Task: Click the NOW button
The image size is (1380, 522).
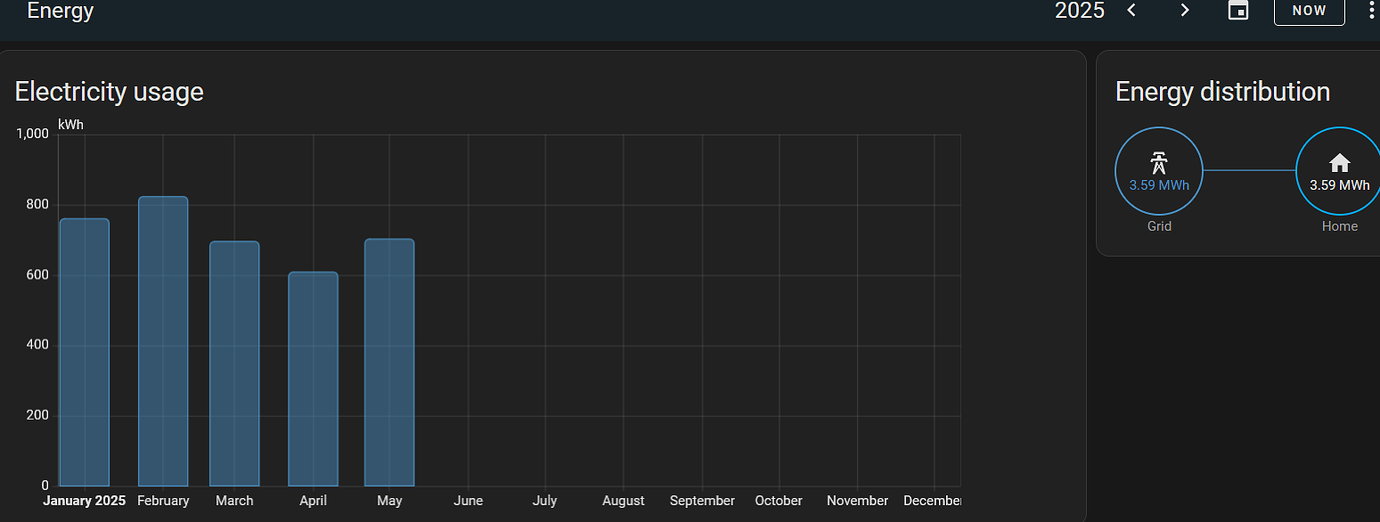Action: [x=1309, y=10]
